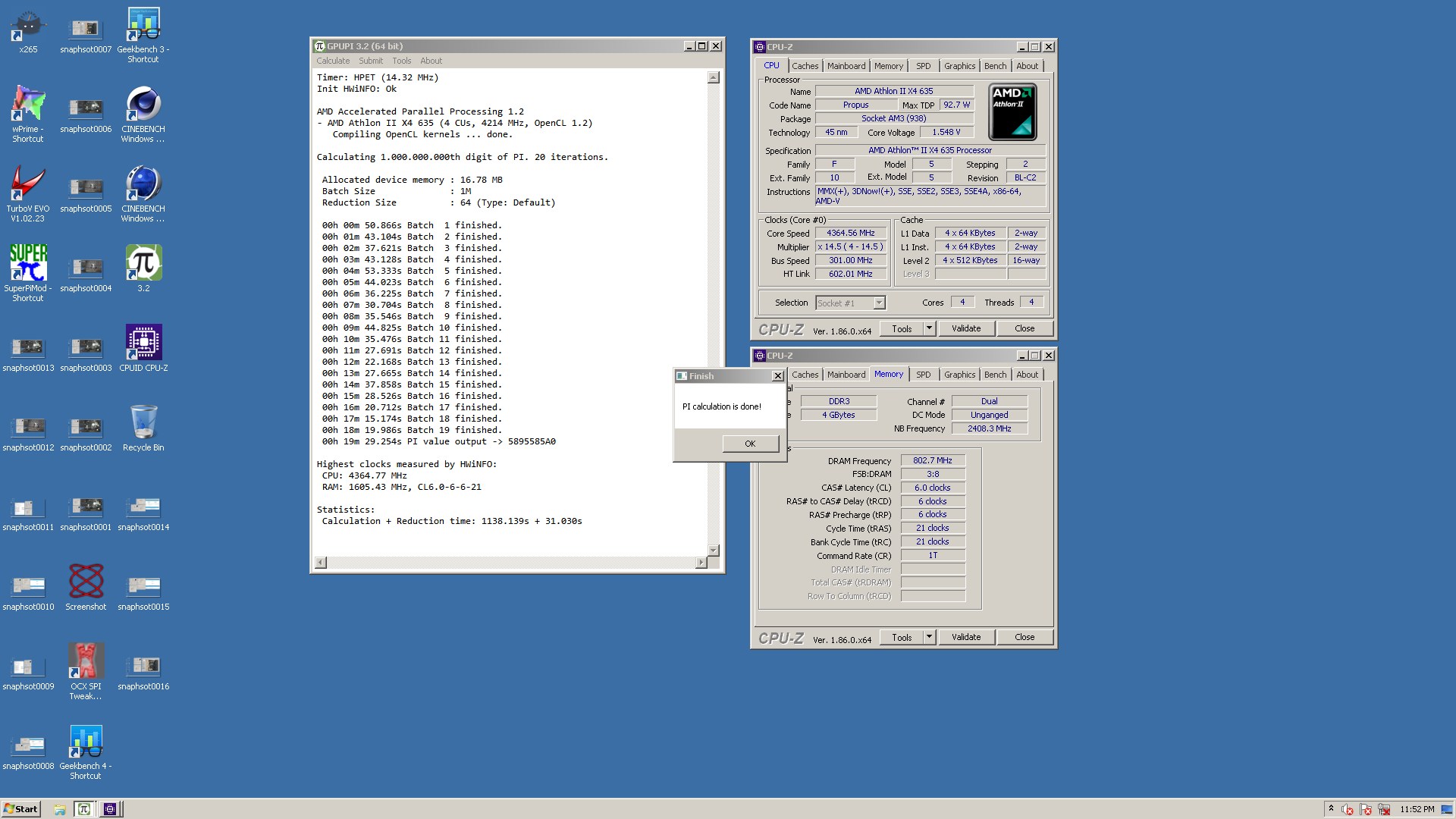The height and width of the screenshot is (819, 1456).
Task: Select the snaphsot0007 file
Action: 86,35
